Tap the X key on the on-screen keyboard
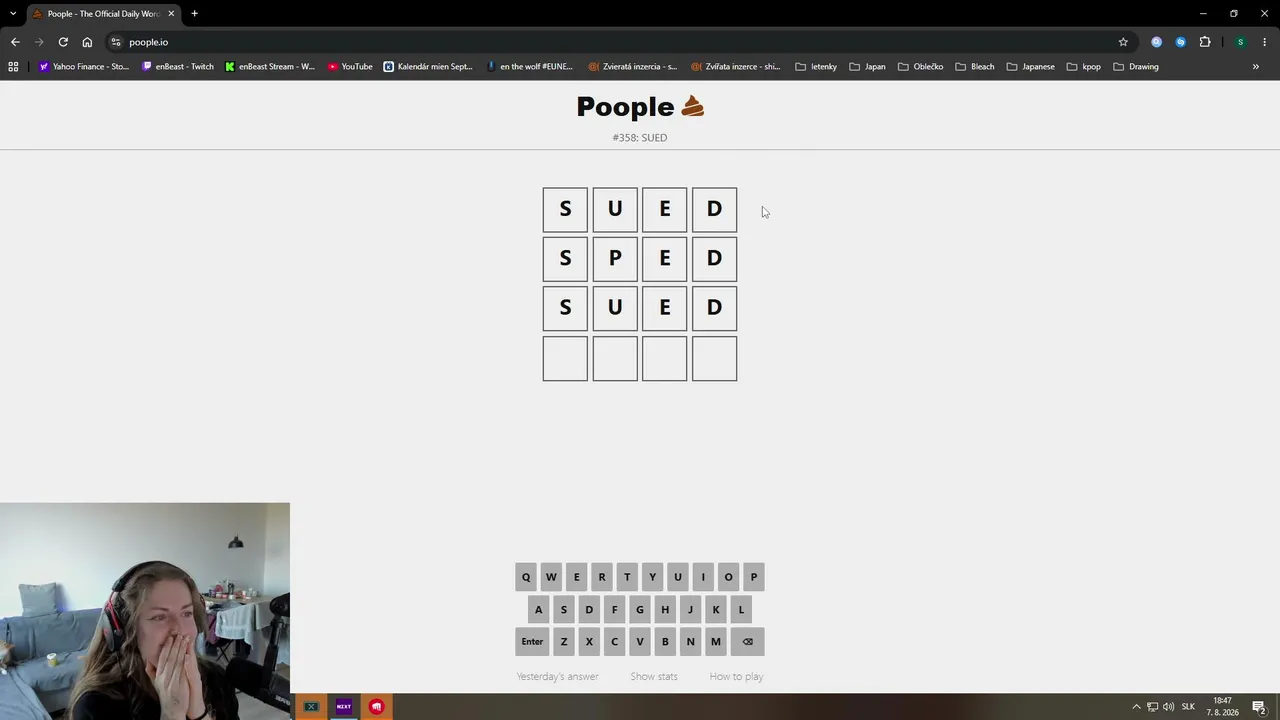The width and height of the screenshot is (1280, 720). (589, 642)
